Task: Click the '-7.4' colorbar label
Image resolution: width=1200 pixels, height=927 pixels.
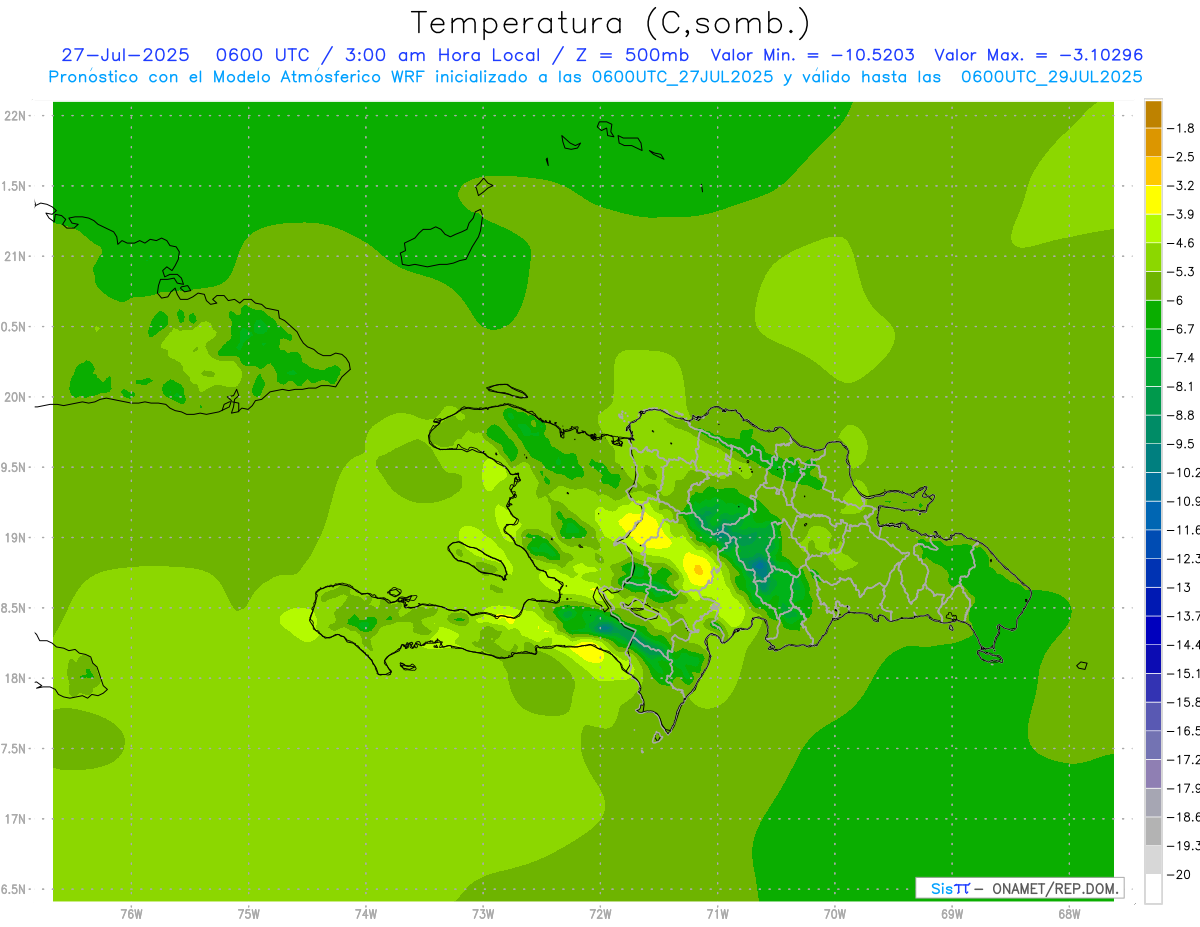Action: pyautogui.click(x=1183, y=358)
